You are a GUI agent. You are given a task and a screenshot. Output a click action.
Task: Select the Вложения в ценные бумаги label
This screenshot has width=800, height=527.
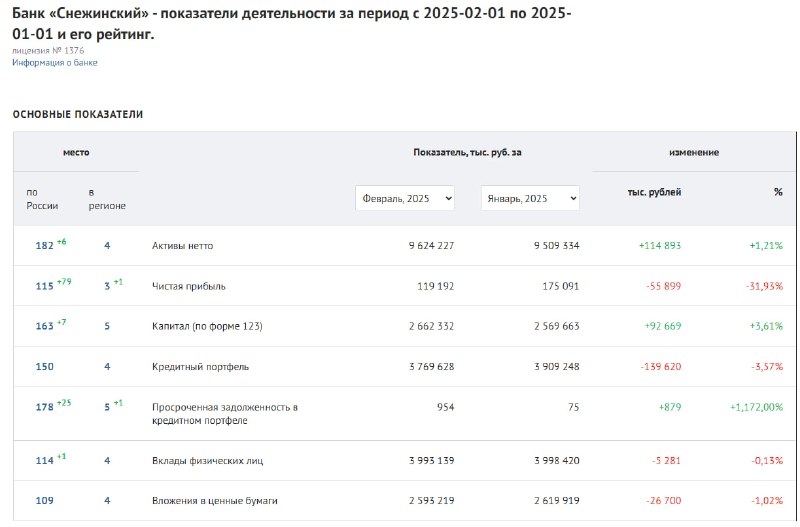tap(215, 500)
